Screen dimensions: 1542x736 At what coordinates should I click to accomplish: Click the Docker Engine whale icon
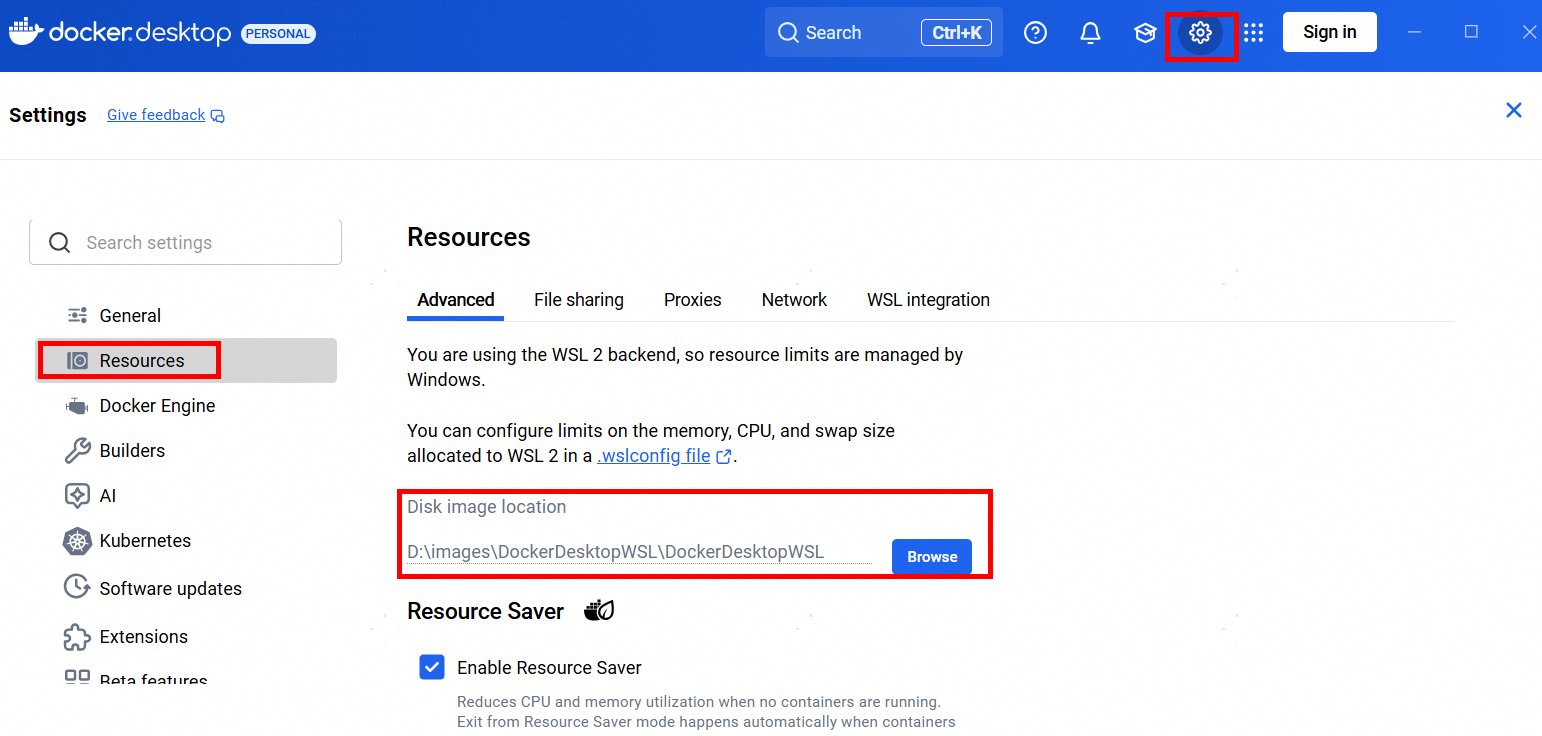(x=77, y=406)
